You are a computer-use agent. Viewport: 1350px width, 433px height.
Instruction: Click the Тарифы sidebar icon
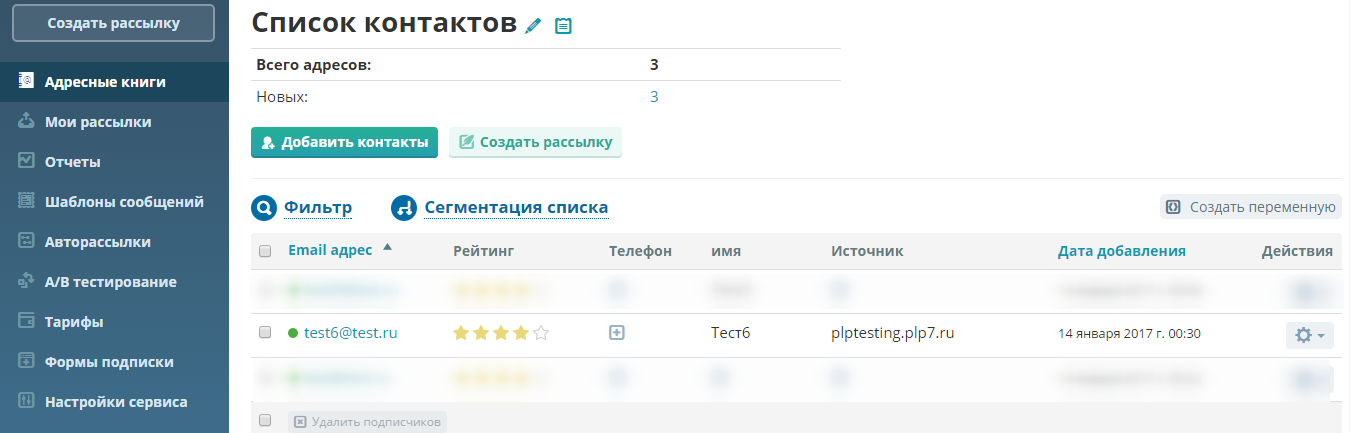coord(27,321)
